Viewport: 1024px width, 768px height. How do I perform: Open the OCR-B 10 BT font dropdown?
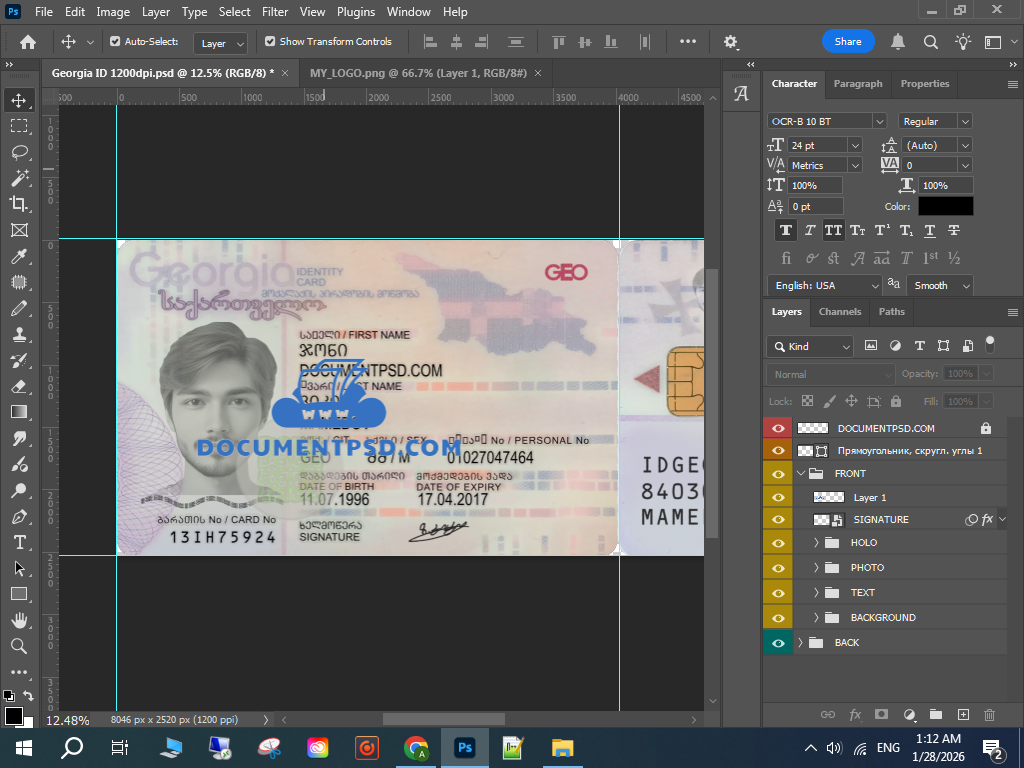point(879,121)
